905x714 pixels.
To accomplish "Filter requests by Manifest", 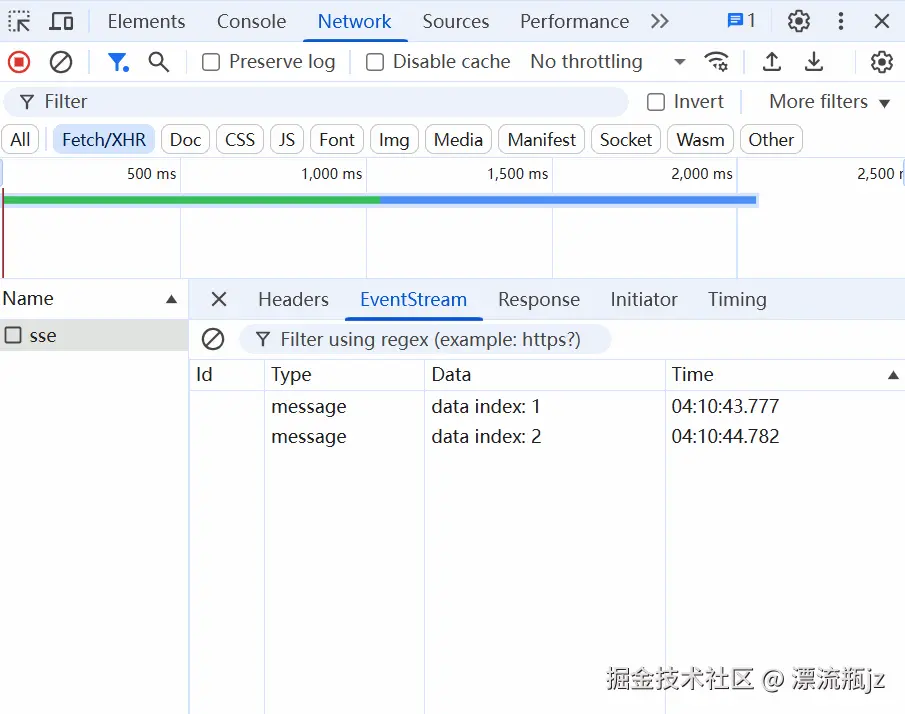I will point(541,140).
